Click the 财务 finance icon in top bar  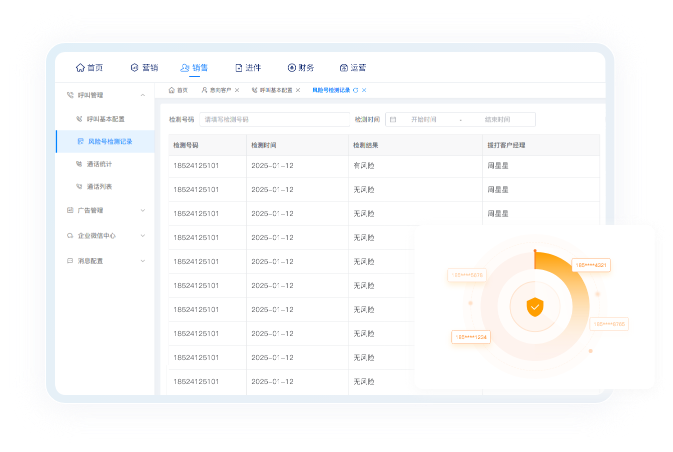[291, 68]
